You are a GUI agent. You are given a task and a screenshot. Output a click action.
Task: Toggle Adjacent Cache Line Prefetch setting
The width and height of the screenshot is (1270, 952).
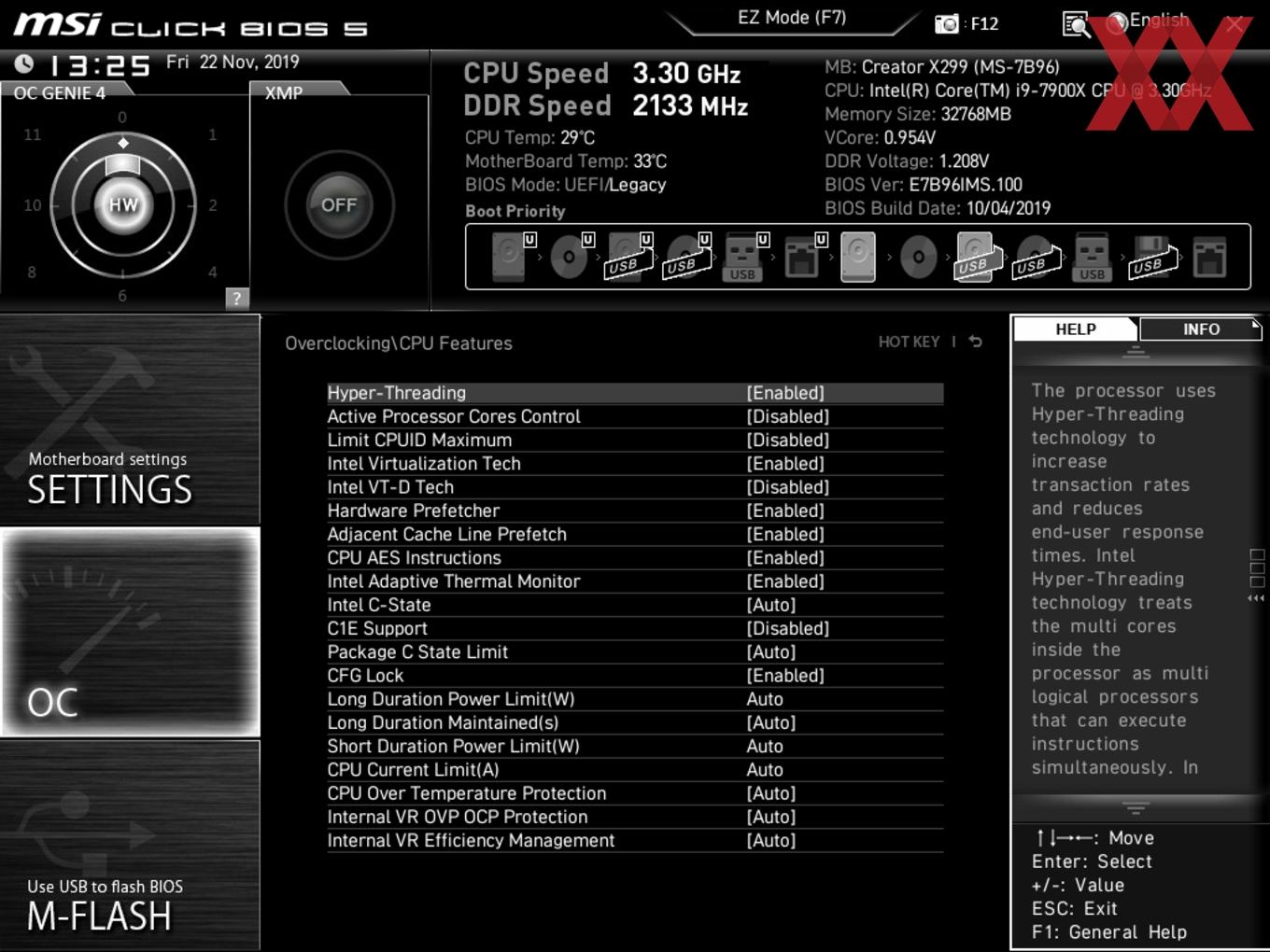[635, 534]
